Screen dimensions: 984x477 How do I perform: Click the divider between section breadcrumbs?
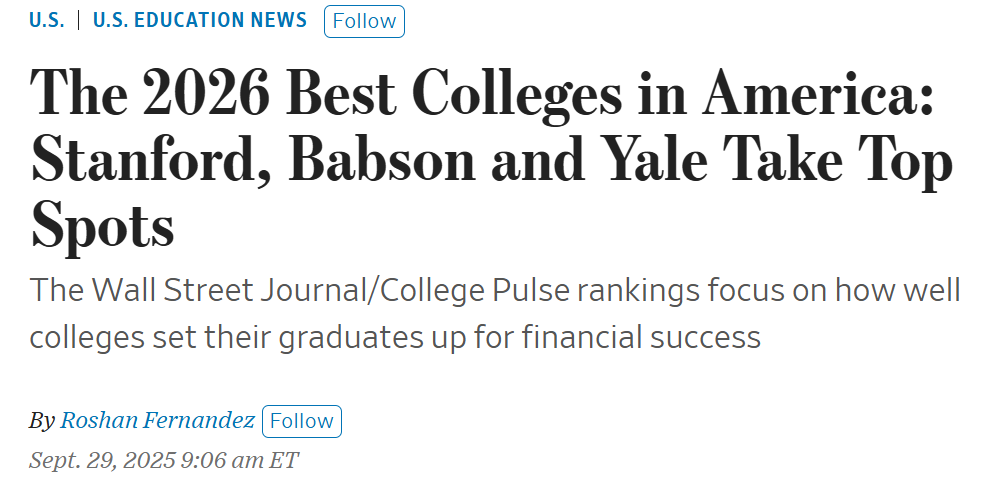[78, 21]
